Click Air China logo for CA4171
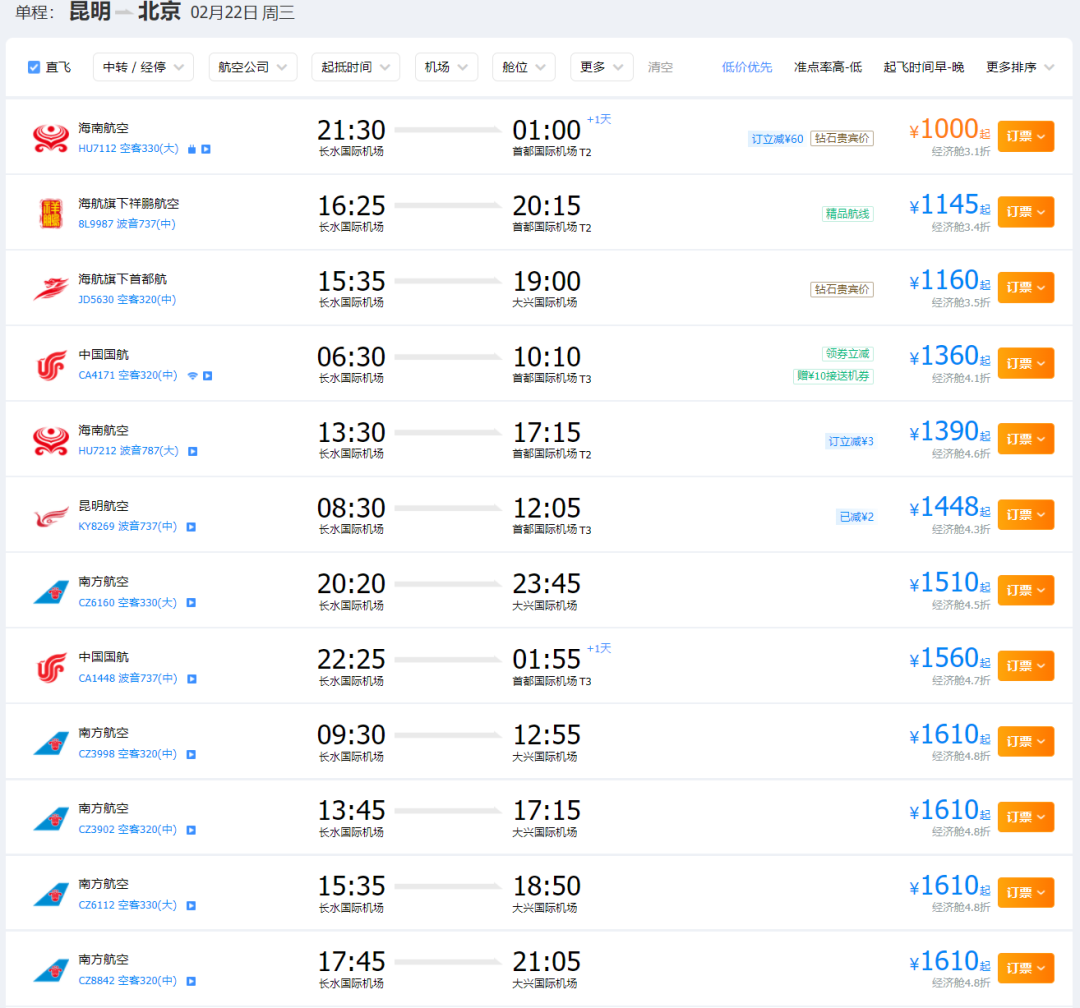1080x1008 pixels. (51, 365)
